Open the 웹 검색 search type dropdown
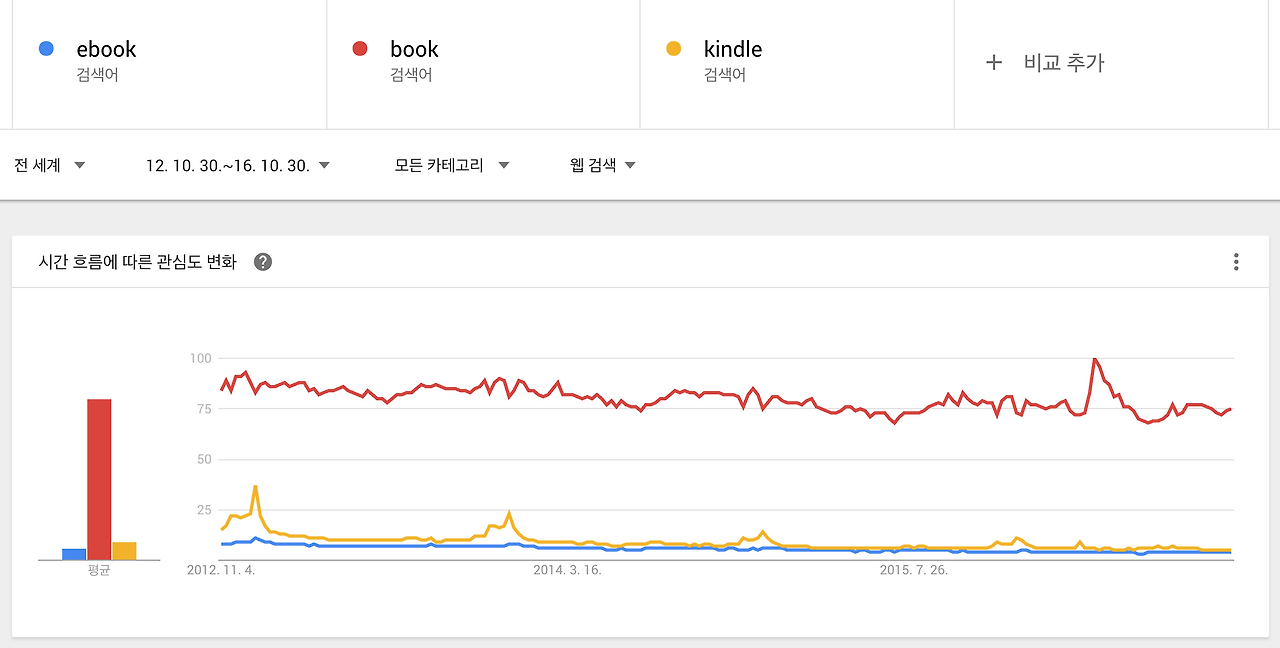The height and width of the screenshot is (648, 1280). (603, 165)
